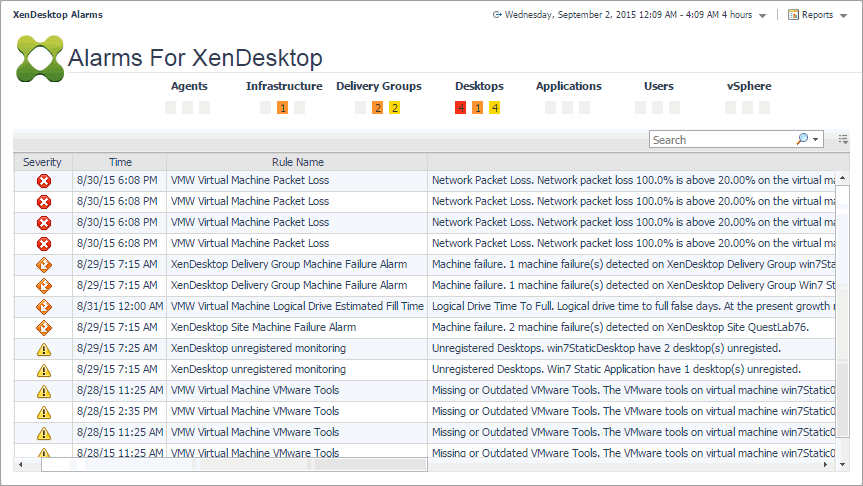Expand the search options dropdown arrow
This screenshot has height=486, width=863.
(816, 140)
